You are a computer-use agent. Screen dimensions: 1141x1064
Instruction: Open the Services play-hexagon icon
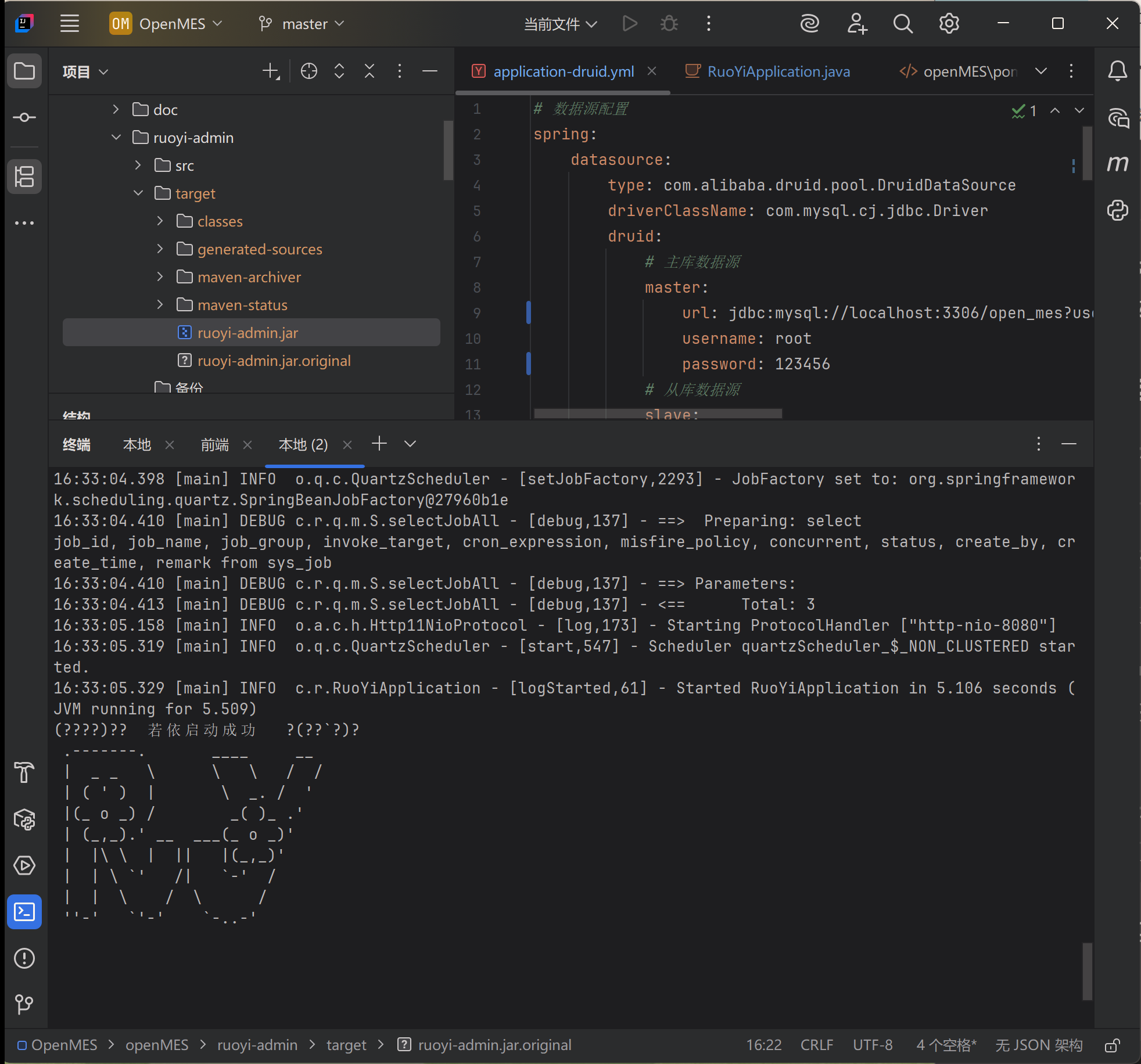click(24, 865)
